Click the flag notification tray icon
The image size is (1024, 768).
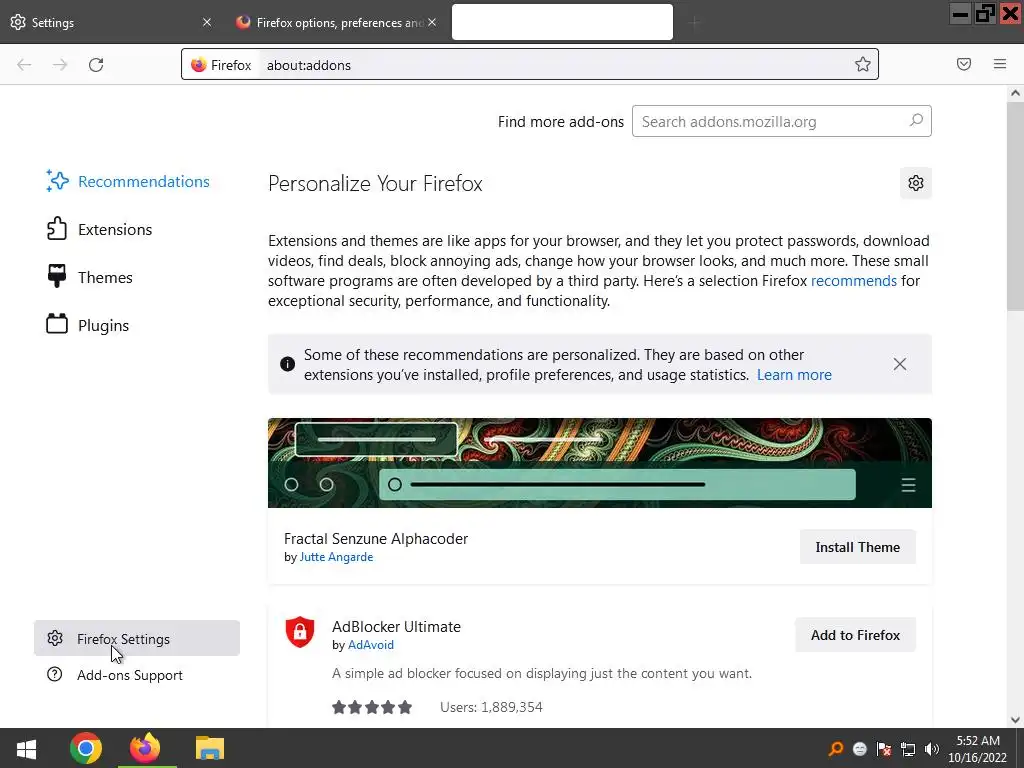tap(884, 749)
